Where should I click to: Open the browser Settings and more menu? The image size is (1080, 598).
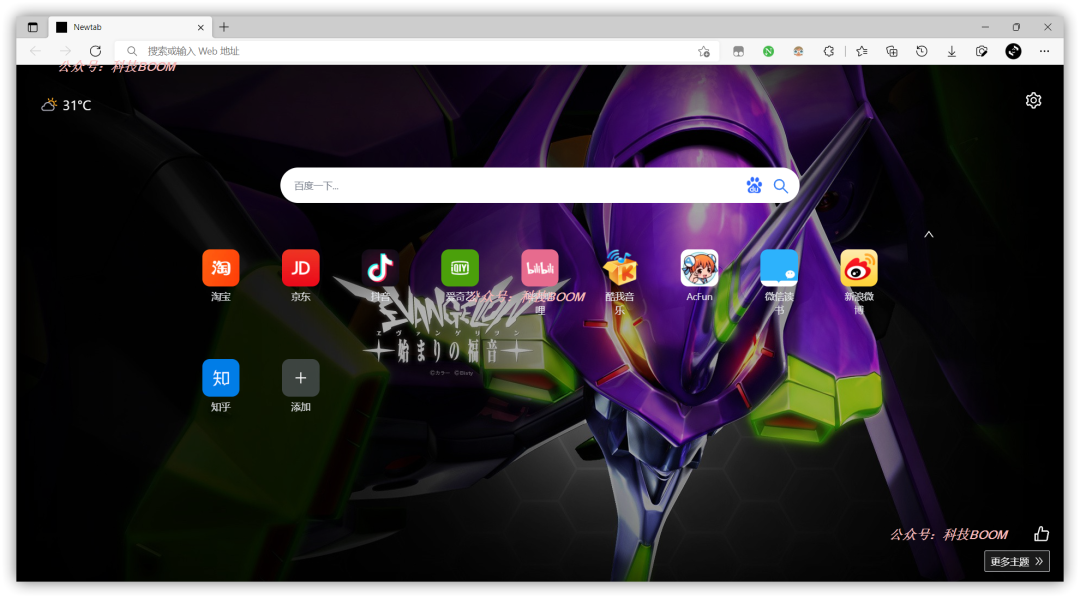(x=1044, y=51)
